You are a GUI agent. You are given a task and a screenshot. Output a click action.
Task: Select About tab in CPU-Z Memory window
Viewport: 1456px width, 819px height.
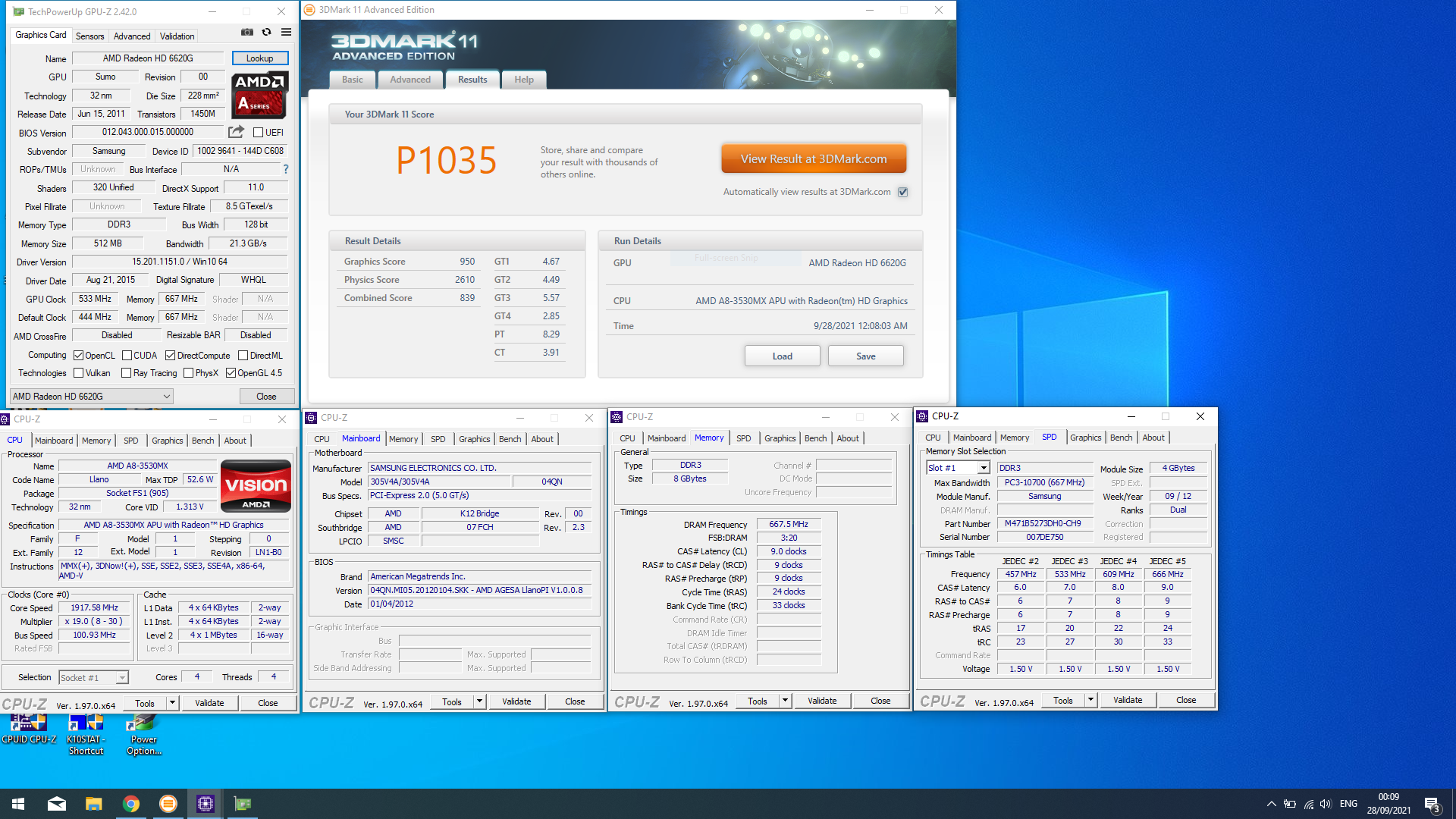[x=847, y=438]
